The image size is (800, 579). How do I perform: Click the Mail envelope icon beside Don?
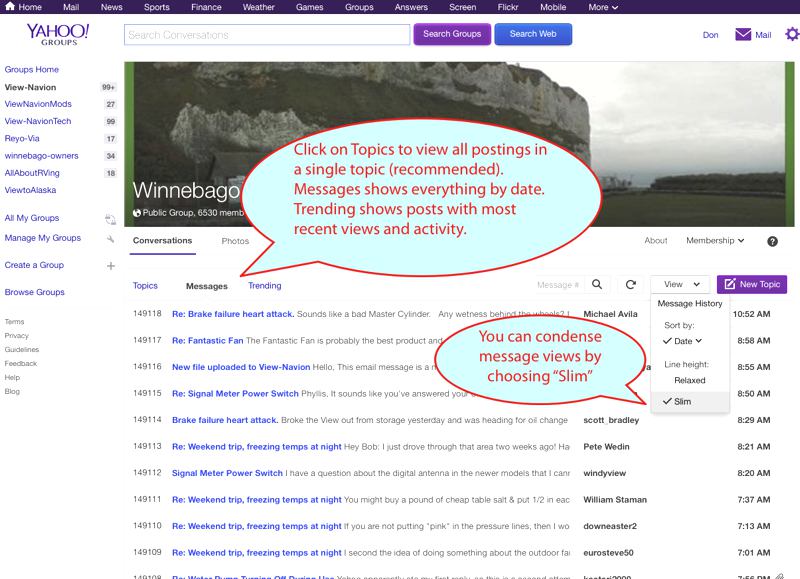[x=743, y=34]
